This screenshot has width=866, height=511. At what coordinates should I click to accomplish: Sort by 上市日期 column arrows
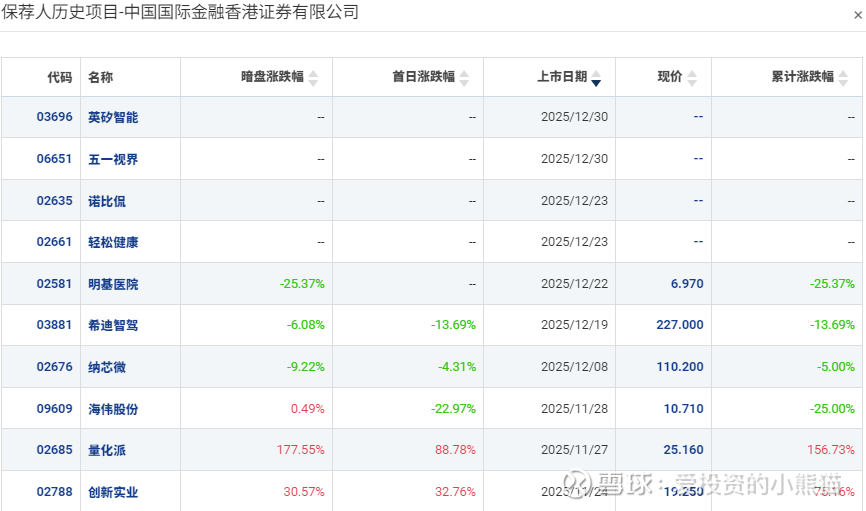596,78
